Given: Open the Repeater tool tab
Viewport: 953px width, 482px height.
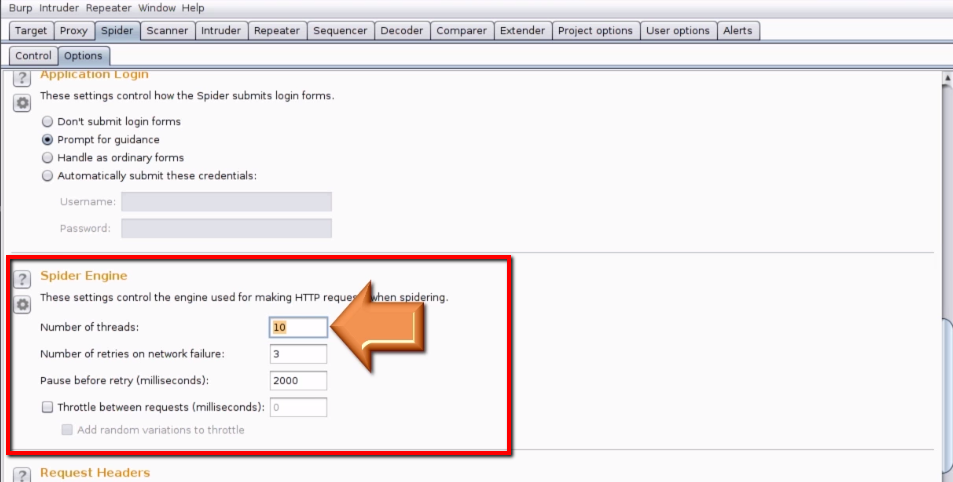Looking at the screenshot, I should click(x=277, y=30).
